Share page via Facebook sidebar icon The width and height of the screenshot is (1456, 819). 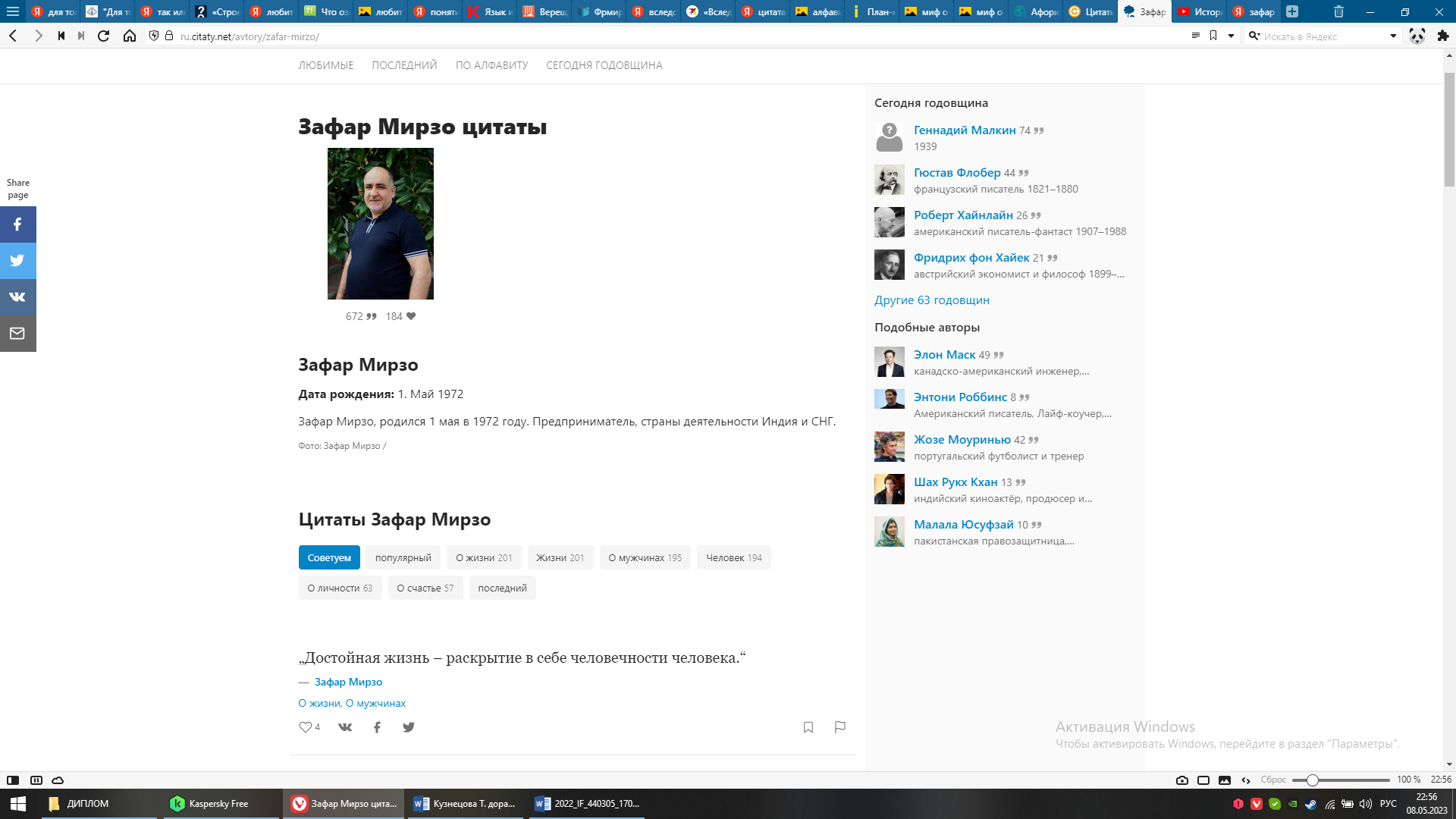[x=17, y=224]
